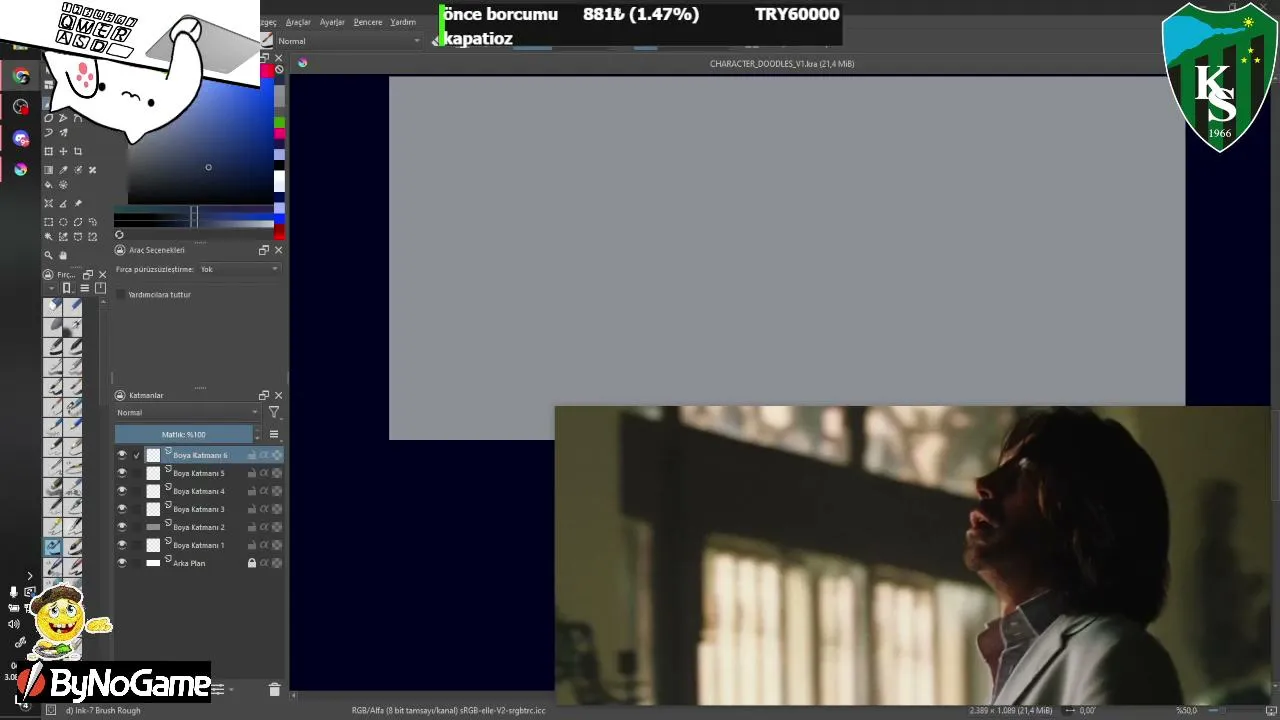Adjust the Matlık %100 opacity slider
Screen dimensions: 1280x720
[184, 434]
